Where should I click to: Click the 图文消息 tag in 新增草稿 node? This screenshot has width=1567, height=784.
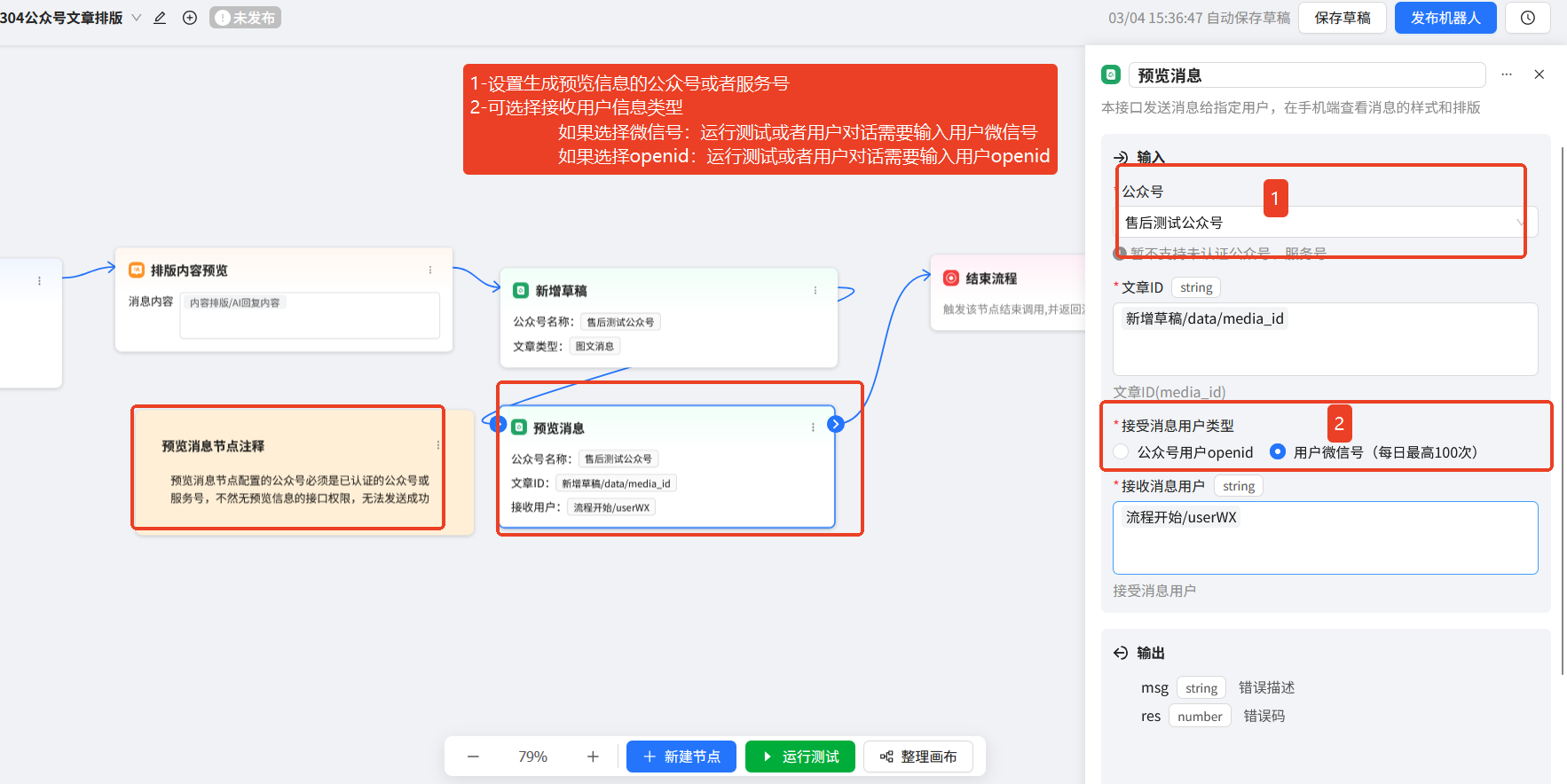595,347
